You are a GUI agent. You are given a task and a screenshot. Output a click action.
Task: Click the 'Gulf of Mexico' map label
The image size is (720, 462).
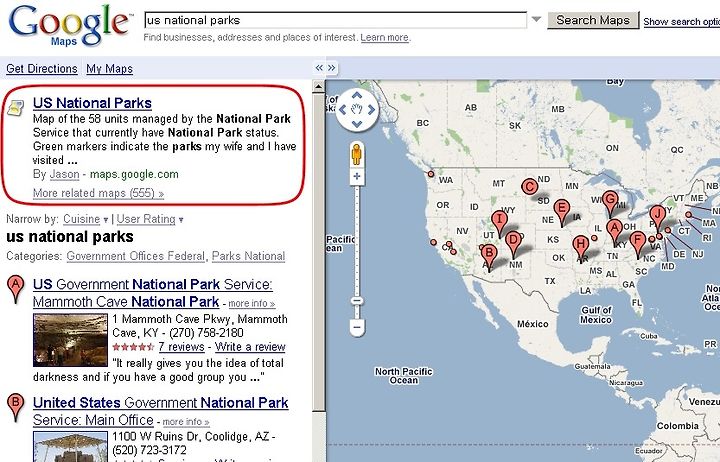pyautogui.click(x=596, y=315)
